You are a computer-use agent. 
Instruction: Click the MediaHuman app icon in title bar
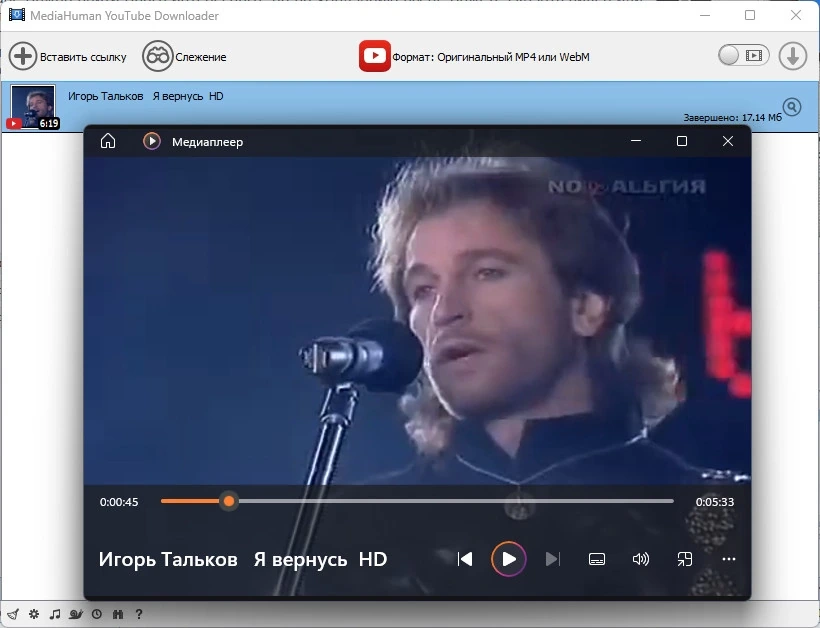(17, 15)
